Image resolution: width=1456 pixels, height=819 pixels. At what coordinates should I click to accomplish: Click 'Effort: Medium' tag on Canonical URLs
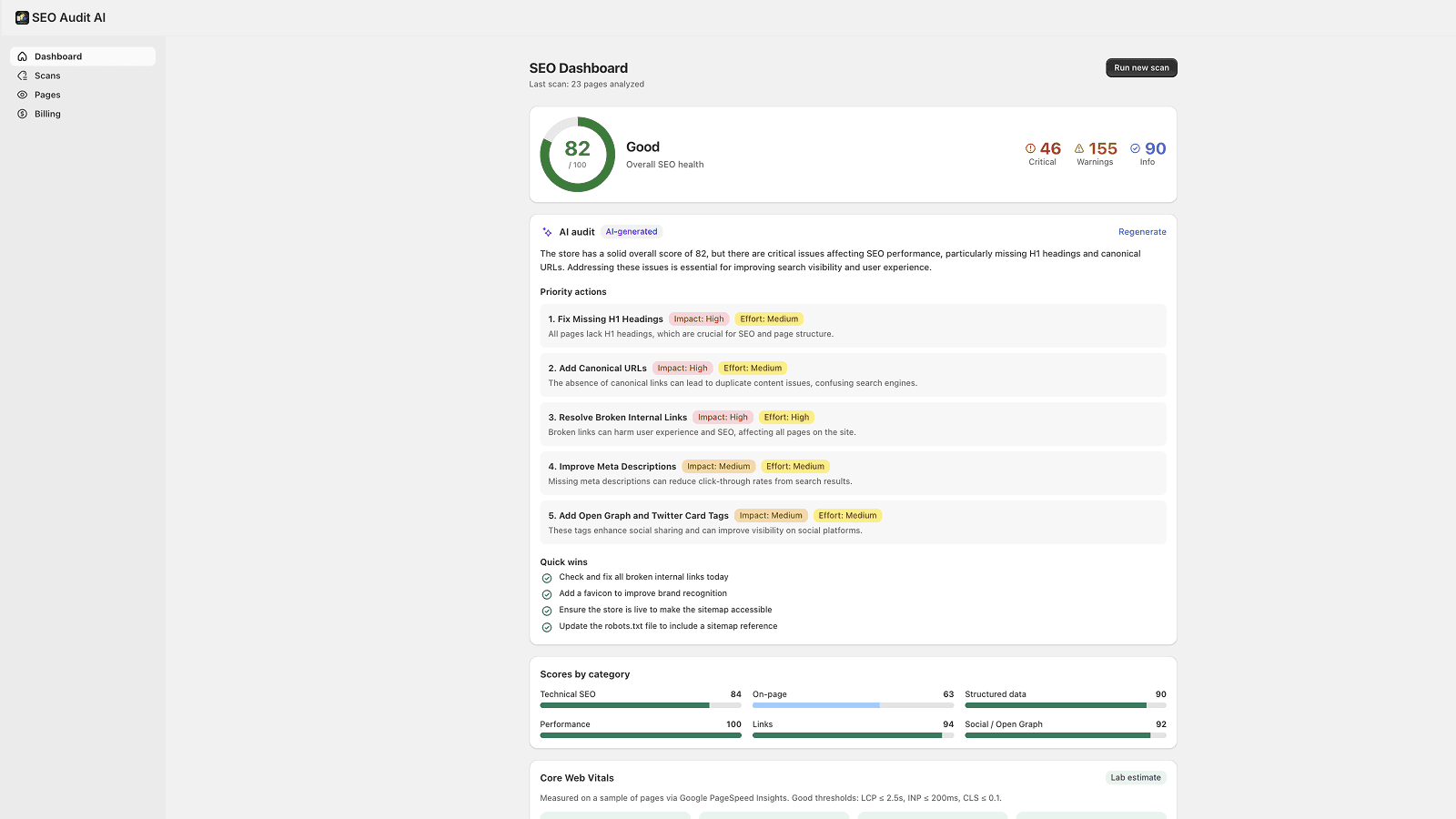click(753, 369)
